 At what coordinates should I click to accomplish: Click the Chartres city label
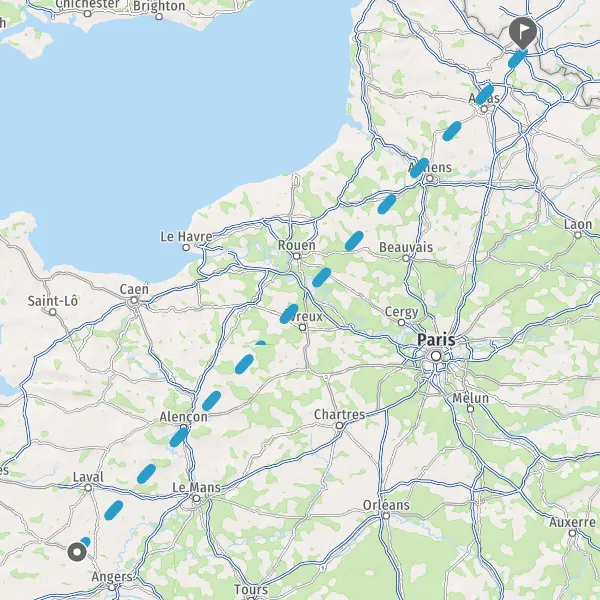coord(339,414)
